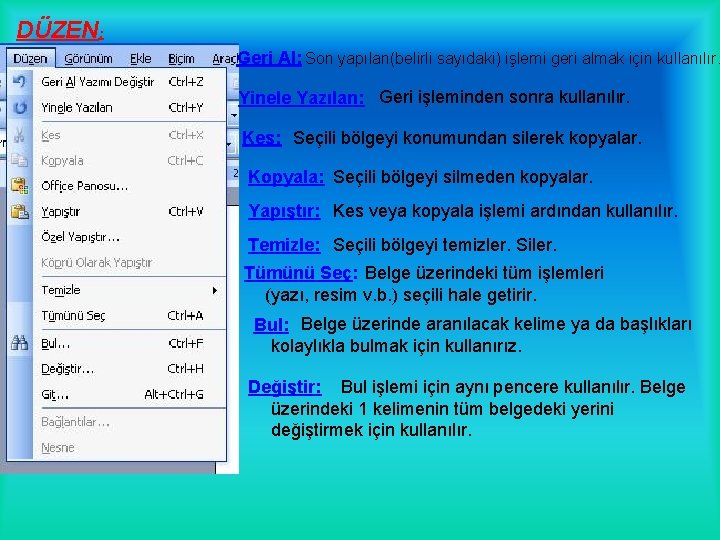This screenshot has height=540, width=720.
Task: Open the Ekle menu
Action: tap(141, 59)
